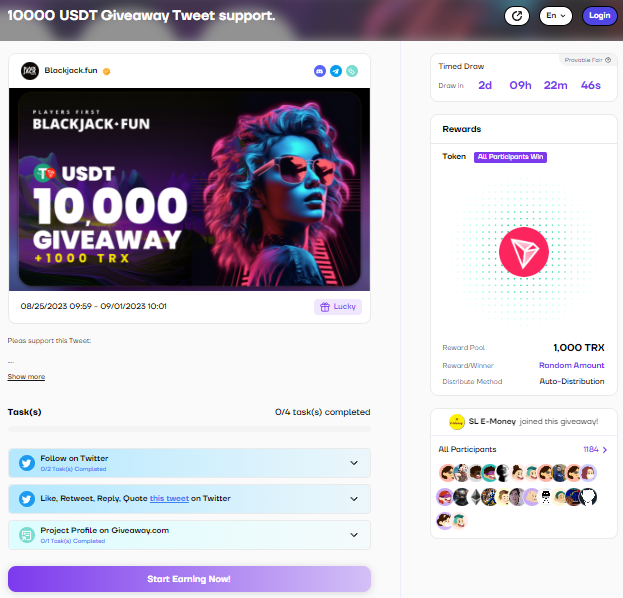Click the All Participants Win tag
This screenshot has height=598, width=623.
510,157
